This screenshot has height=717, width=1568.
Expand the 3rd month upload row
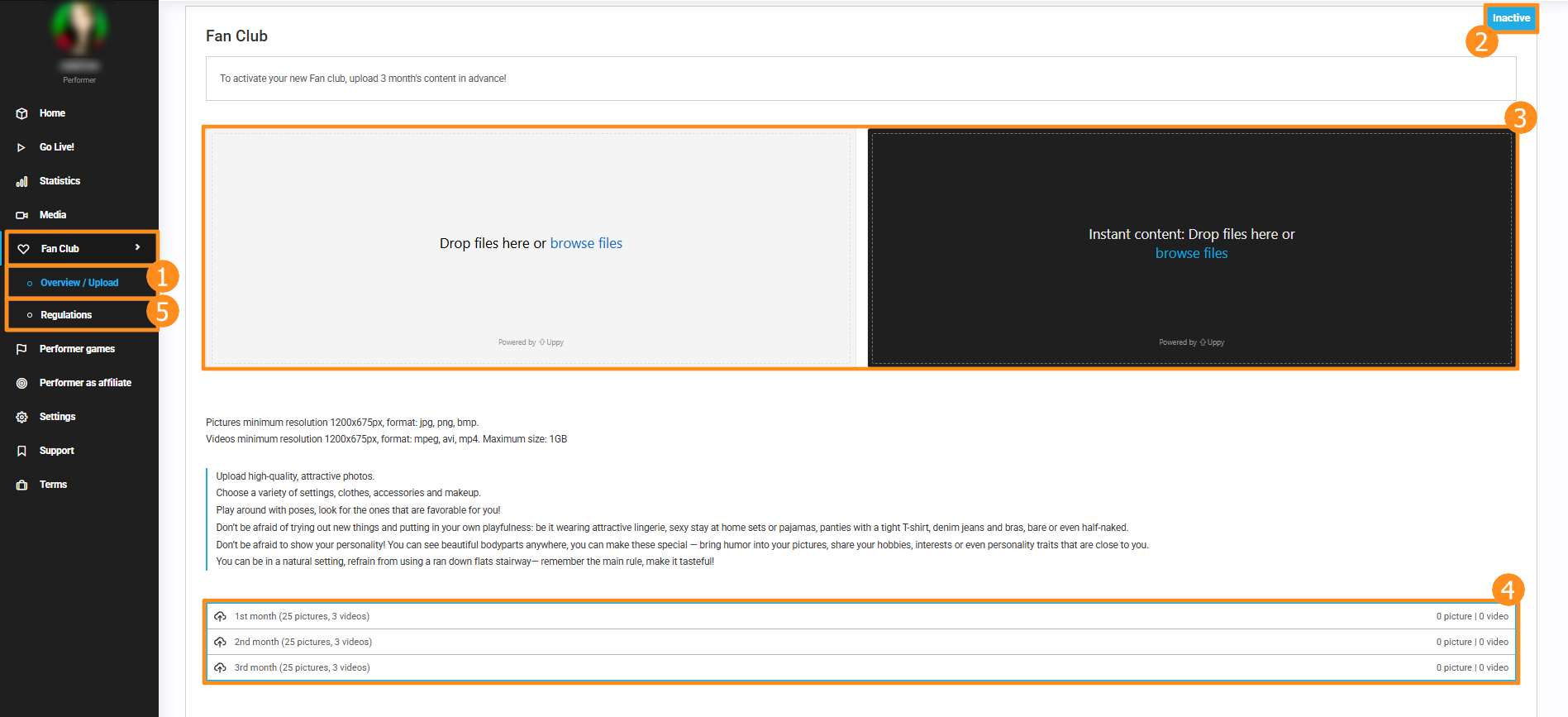pyautogui.click(x=302, y=667)
